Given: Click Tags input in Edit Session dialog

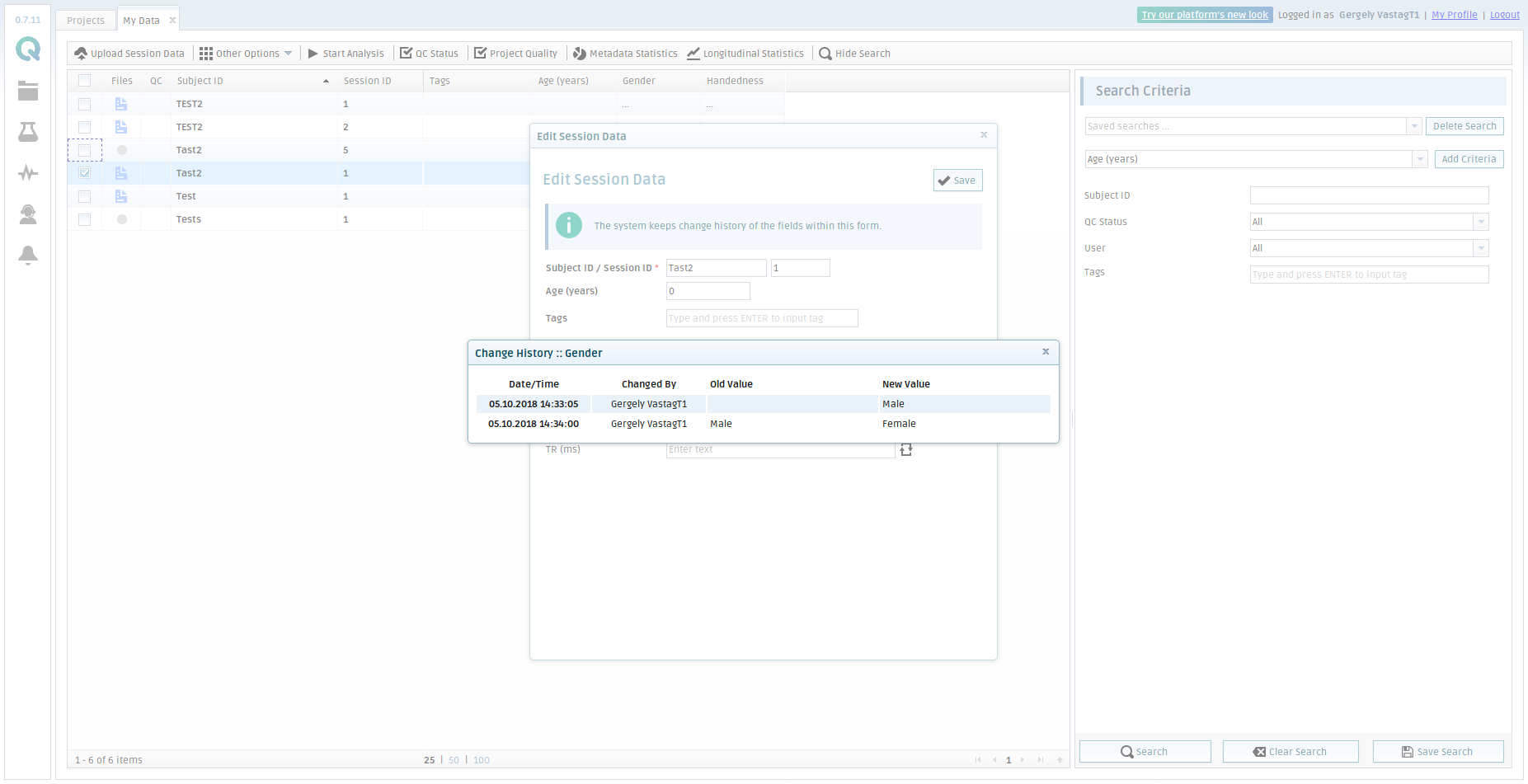Looking at the screenshot, I should click(762, 318).
